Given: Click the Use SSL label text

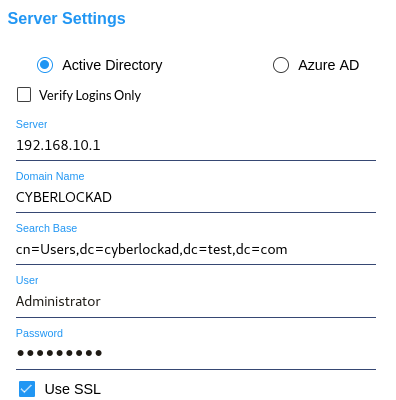Looking at the screenshot, I should click(x=73, y=389).
